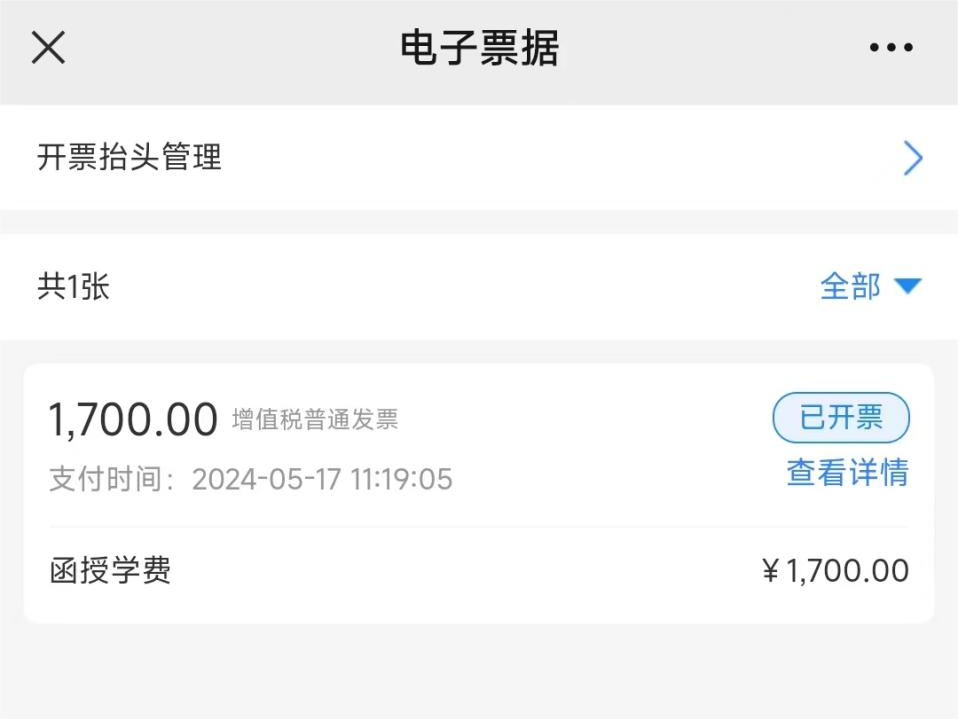958x719 pixels.
Task: Open 开票抬头管理 settings
Action: coord(131,158)
